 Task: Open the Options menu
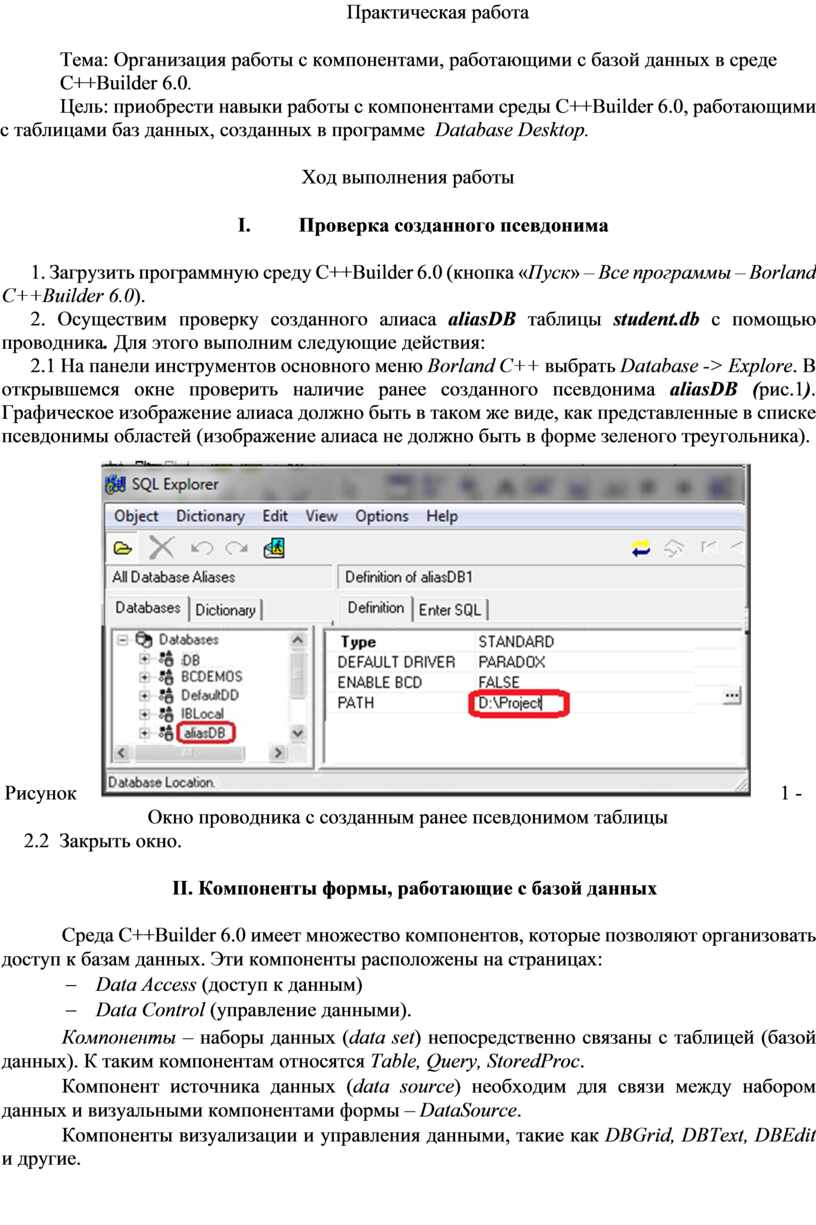[x=382, y=516]
